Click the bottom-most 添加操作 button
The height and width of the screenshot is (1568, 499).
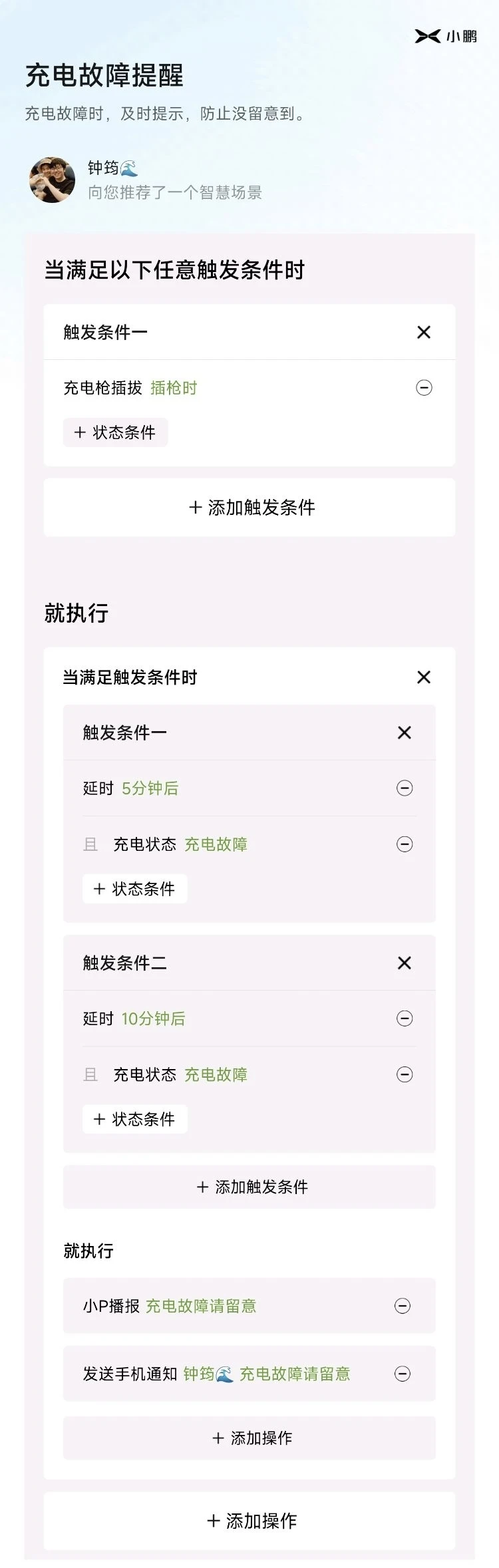(249, 1521)
